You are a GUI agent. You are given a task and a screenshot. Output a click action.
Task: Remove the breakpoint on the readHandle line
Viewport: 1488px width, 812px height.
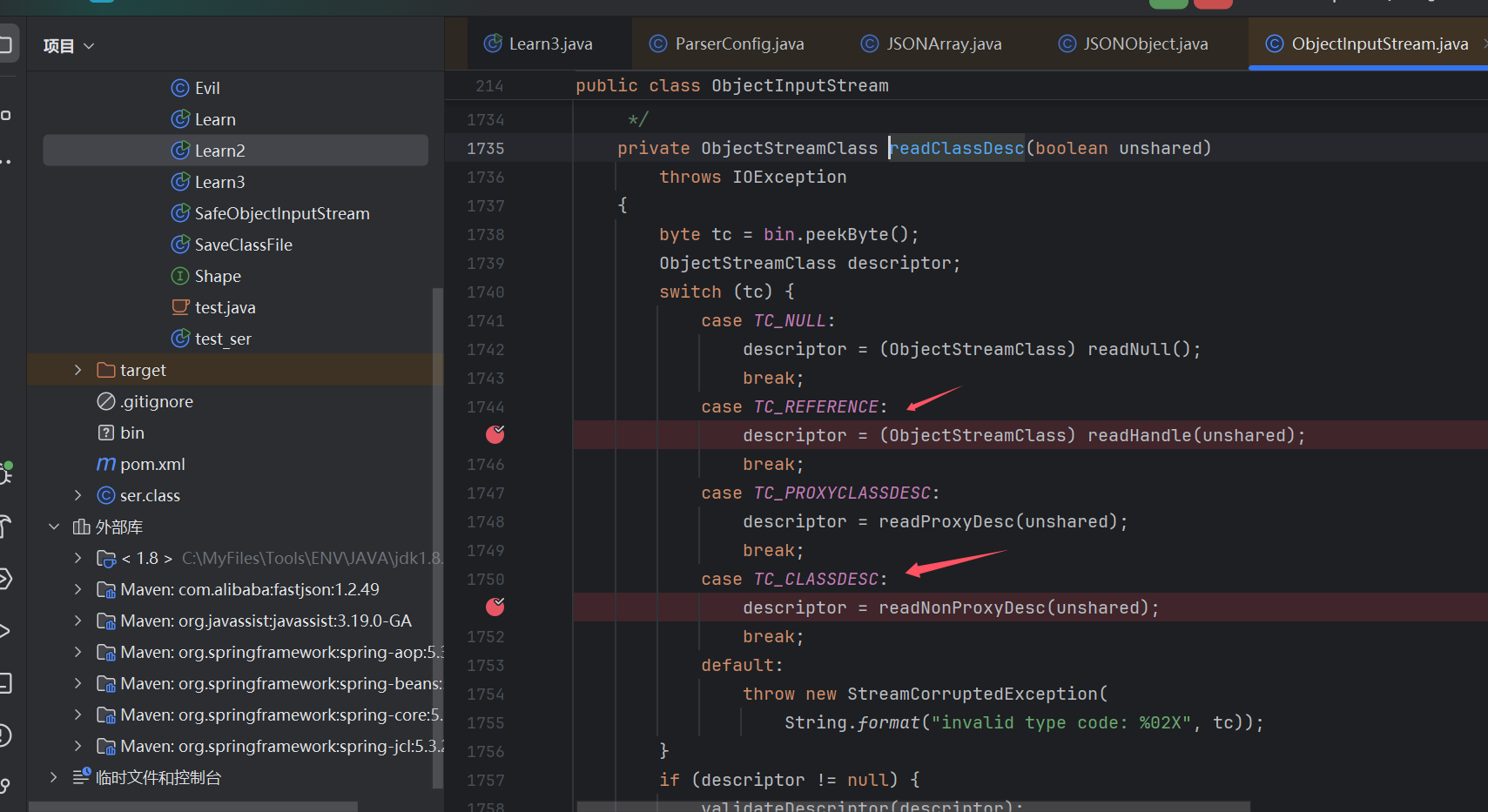pyautogui.click(x=495, y=434)
